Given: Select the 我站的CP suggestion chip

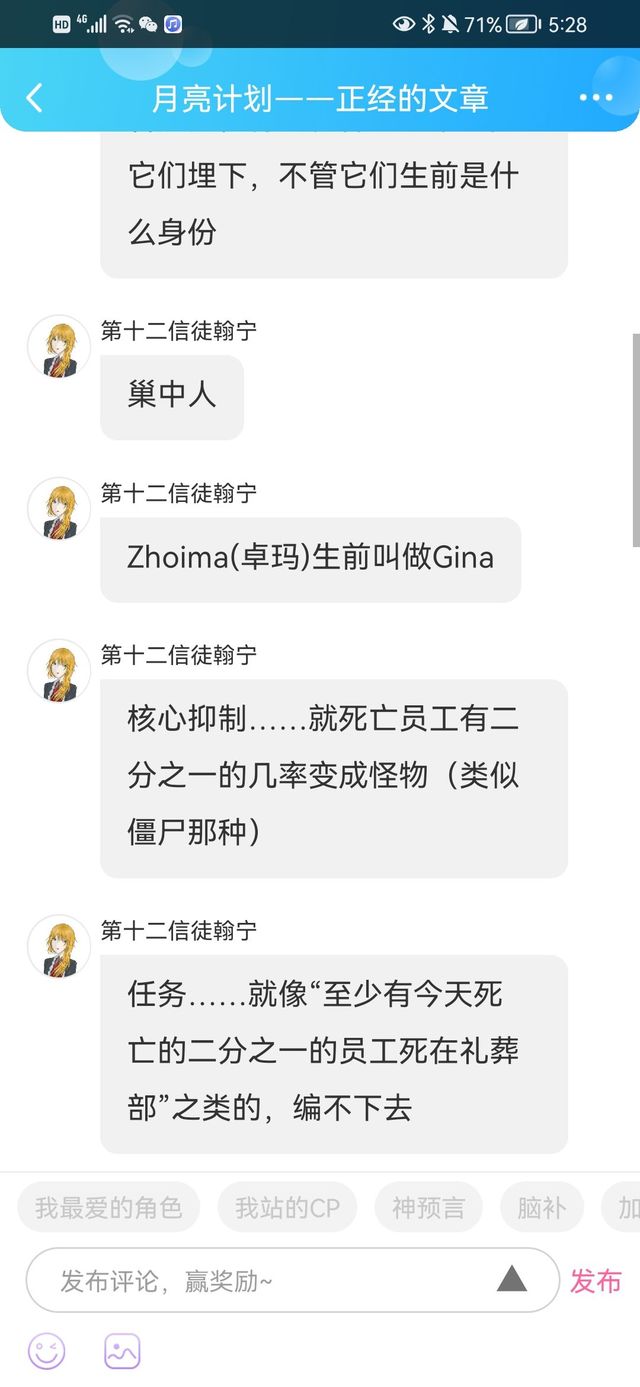Looking at the screenshot, I should (287, 1207).
